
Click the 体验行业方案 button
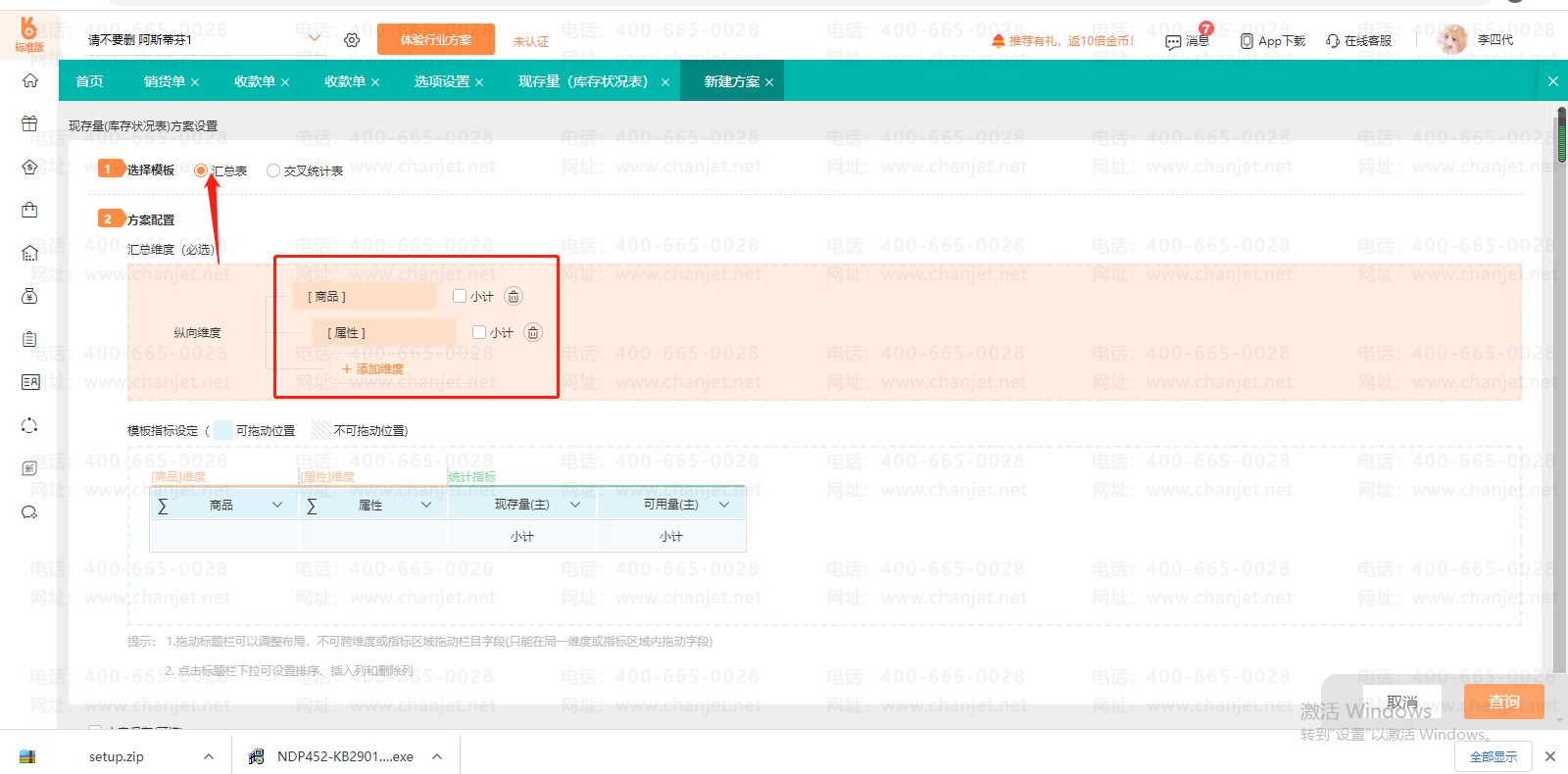(x=436, y=40)
